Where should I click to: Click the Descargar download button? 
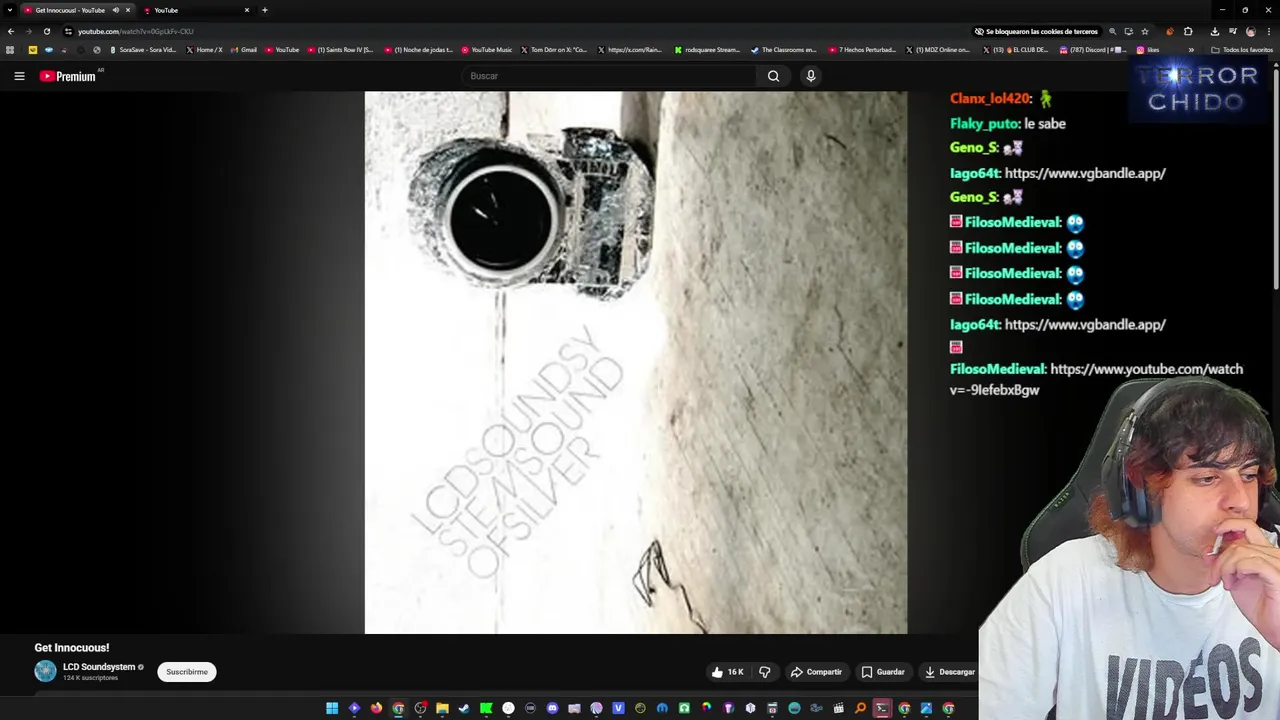coord(949,672)
